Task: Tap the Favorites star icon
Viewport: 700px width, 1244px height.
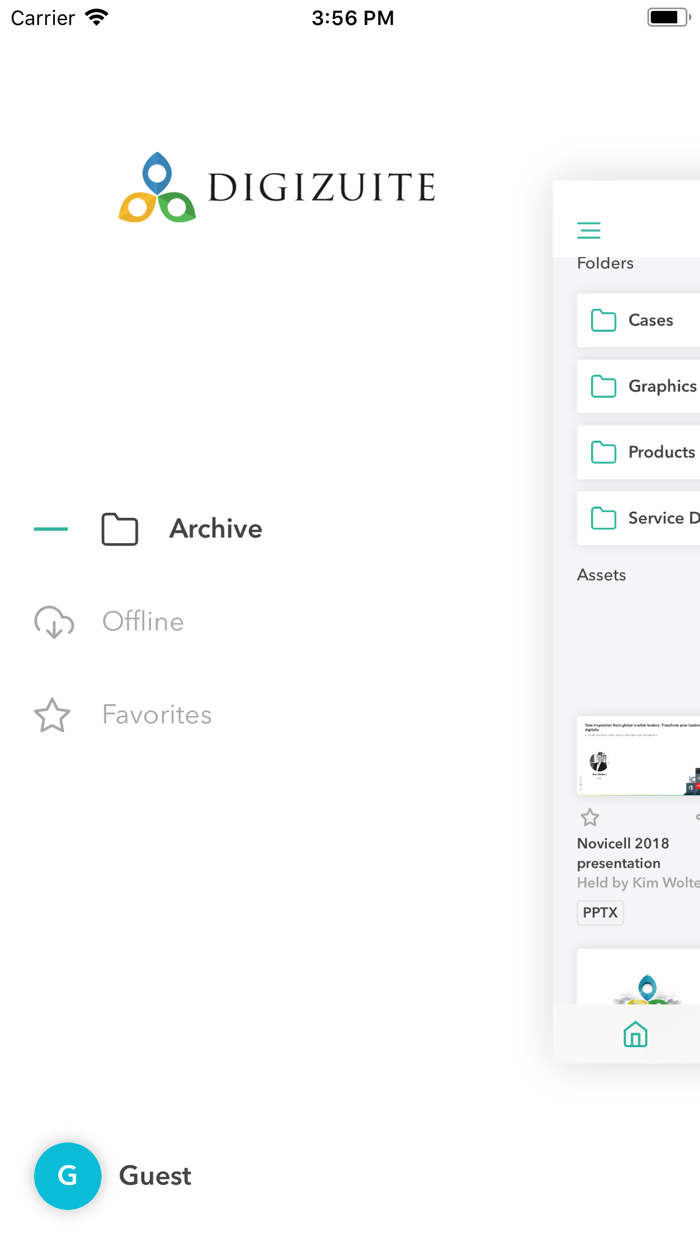Action: (x=52, y=715)
